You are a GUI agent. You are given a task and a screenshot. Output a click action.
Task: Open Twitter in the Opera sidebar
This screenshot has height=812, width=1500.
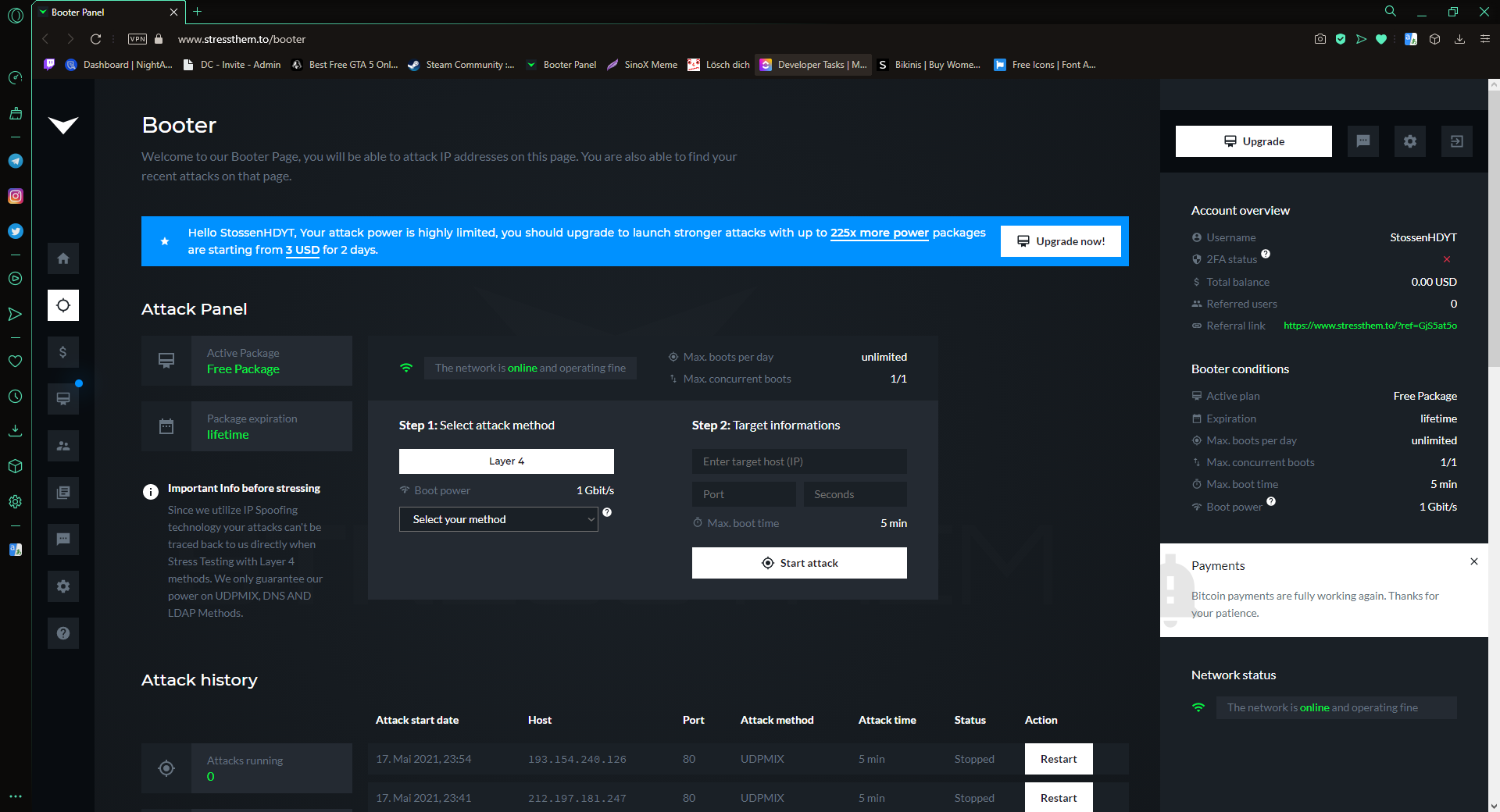click(16, 231)
